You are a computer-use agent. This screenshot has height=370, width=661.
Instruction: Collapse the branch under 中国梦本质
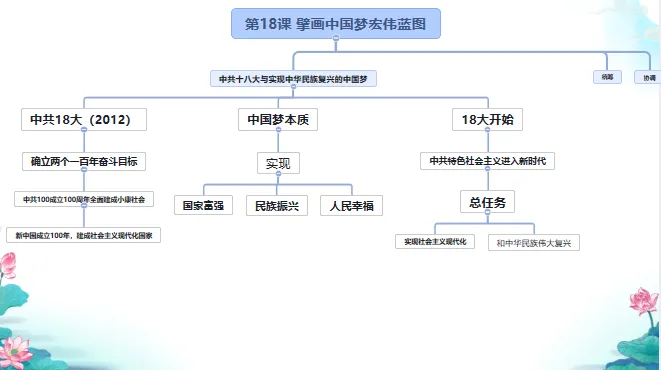pyautogui.click(x=278, y=130)
